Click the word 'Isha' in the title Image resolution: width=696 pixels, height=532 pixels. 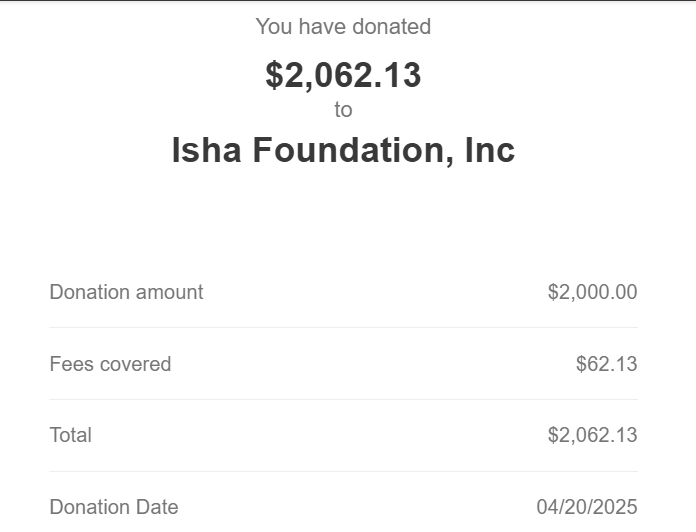point(206,150)
